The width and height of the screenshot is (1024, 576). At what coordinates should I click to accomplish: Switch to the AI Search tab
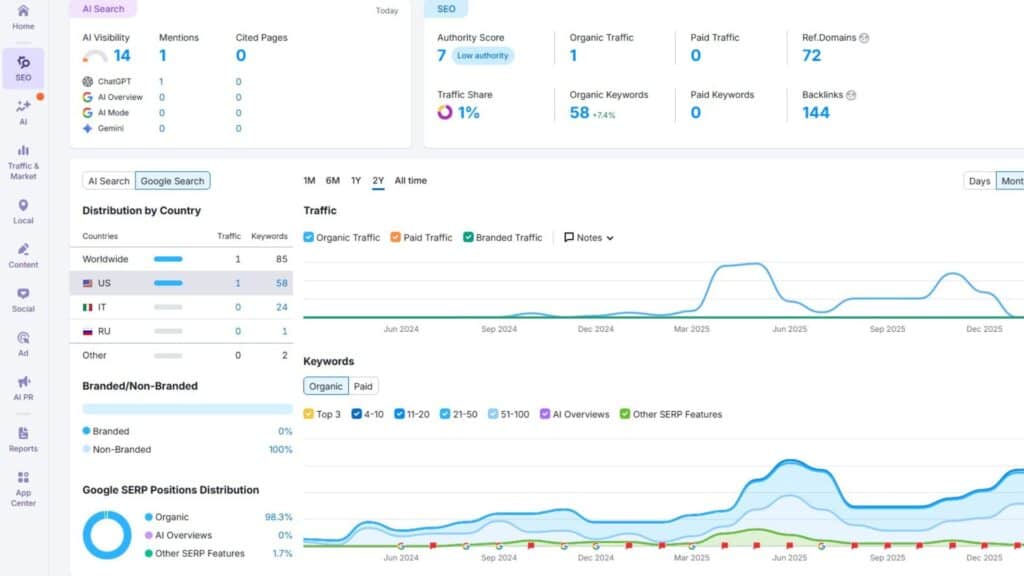click(x=108, y=181)
